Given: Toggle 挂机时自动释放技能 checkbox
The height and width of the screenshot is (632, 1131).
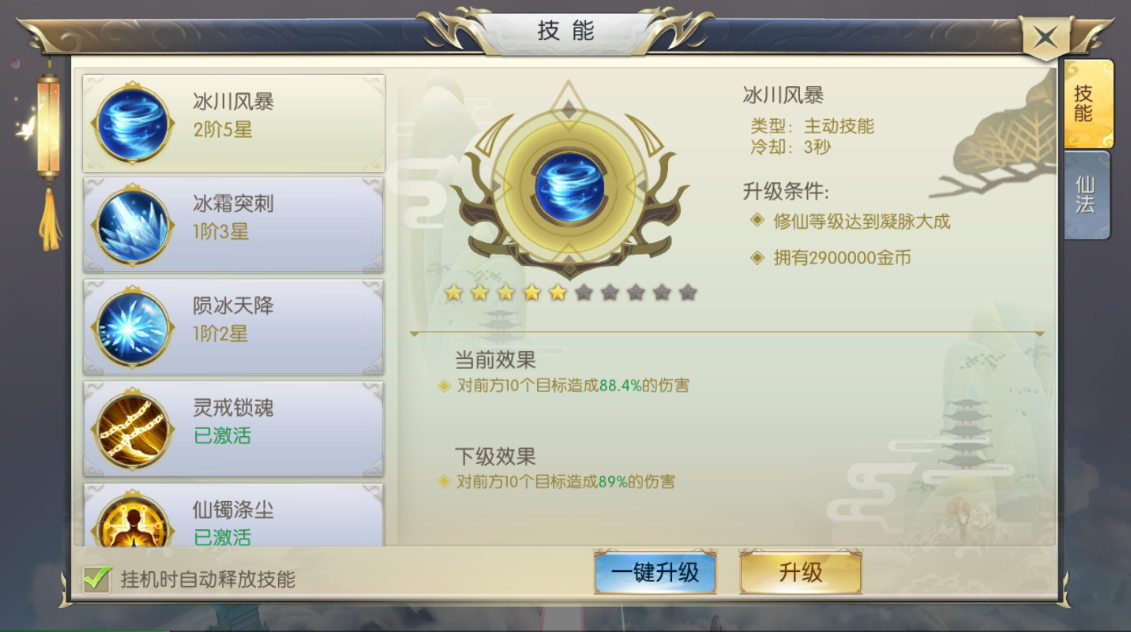Looking at the screenshot, I should pyautogui.click(x=97, y=579).
